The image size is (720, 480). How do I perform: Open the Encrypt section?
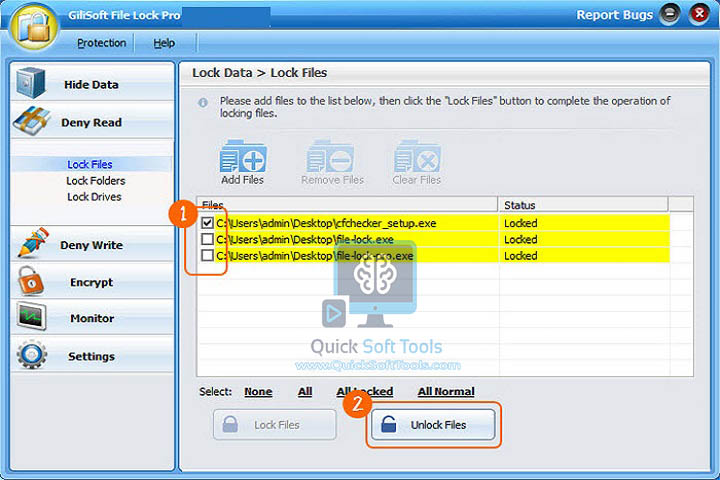[92, 281]
